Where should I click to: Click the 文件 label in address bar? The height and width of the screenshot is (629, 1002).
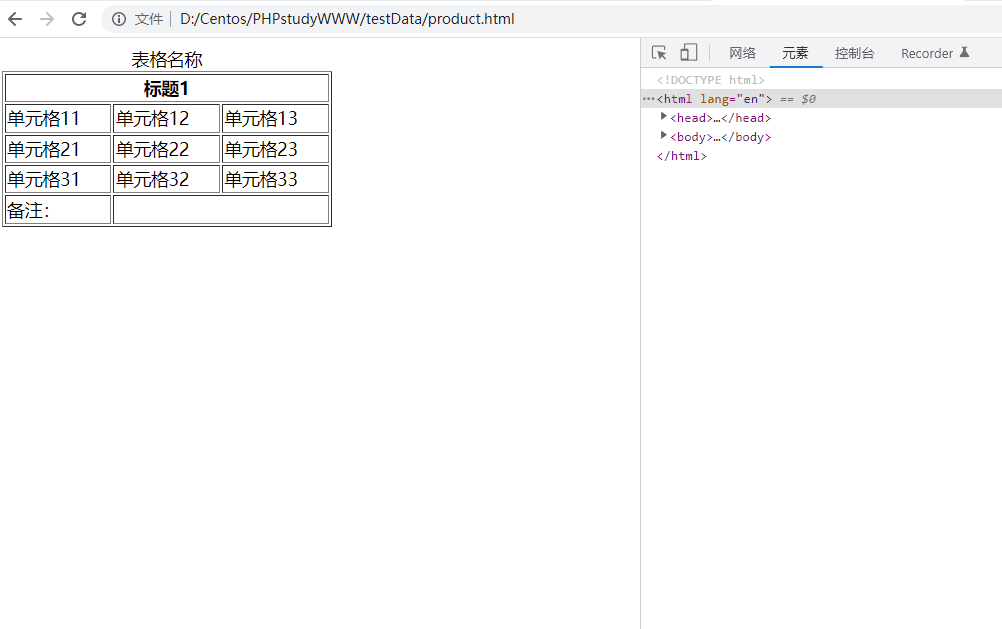click(x=148, y=19)
